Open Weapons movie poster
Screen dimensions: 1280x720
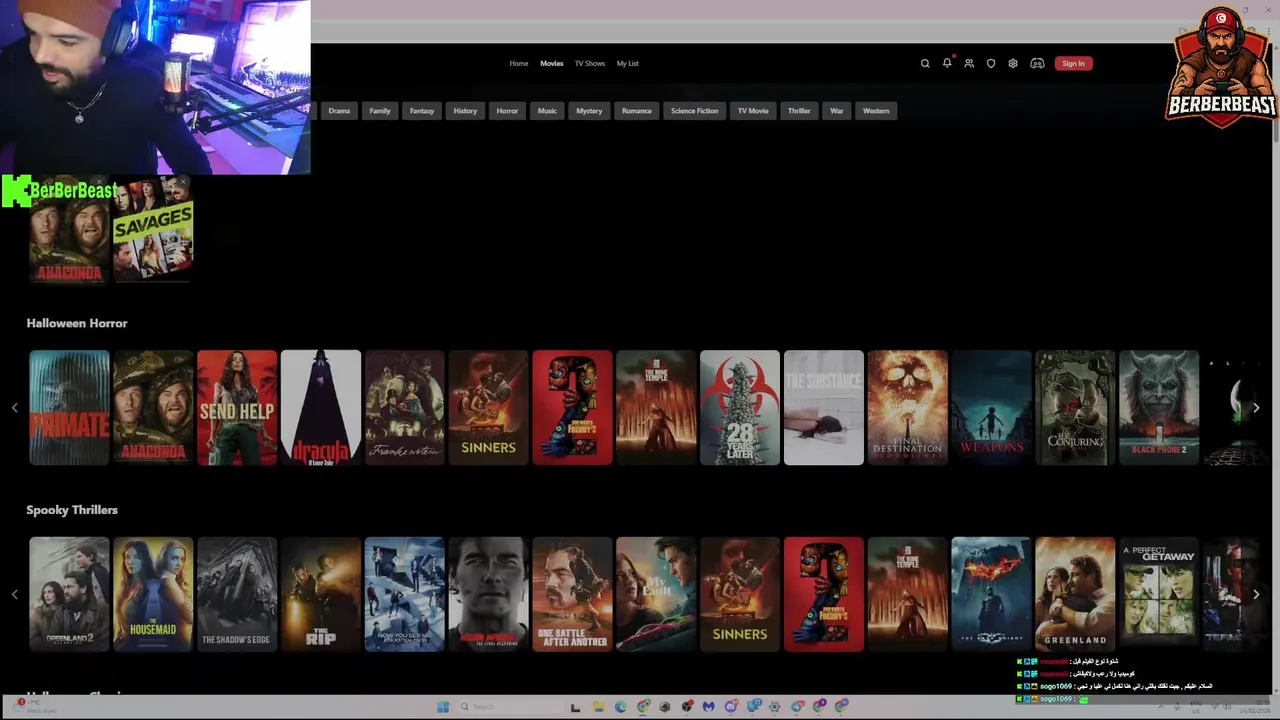(x=991, y=407)
